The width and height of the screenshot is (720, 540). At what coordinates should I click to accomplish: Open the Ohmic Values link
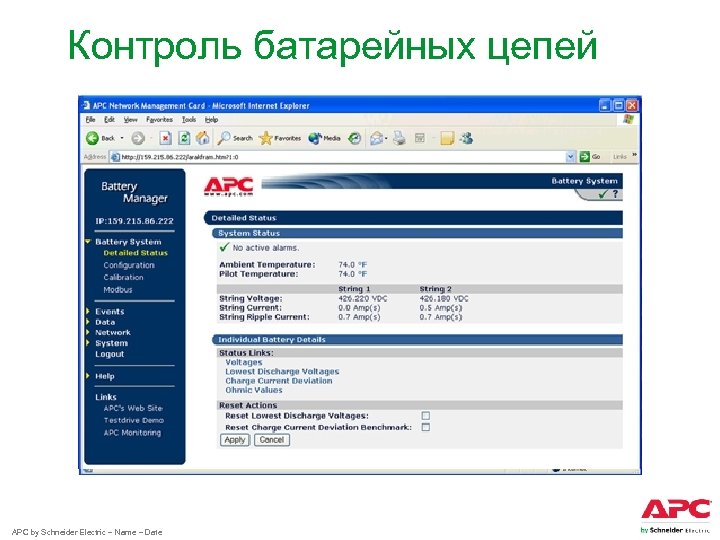point(253,390)
